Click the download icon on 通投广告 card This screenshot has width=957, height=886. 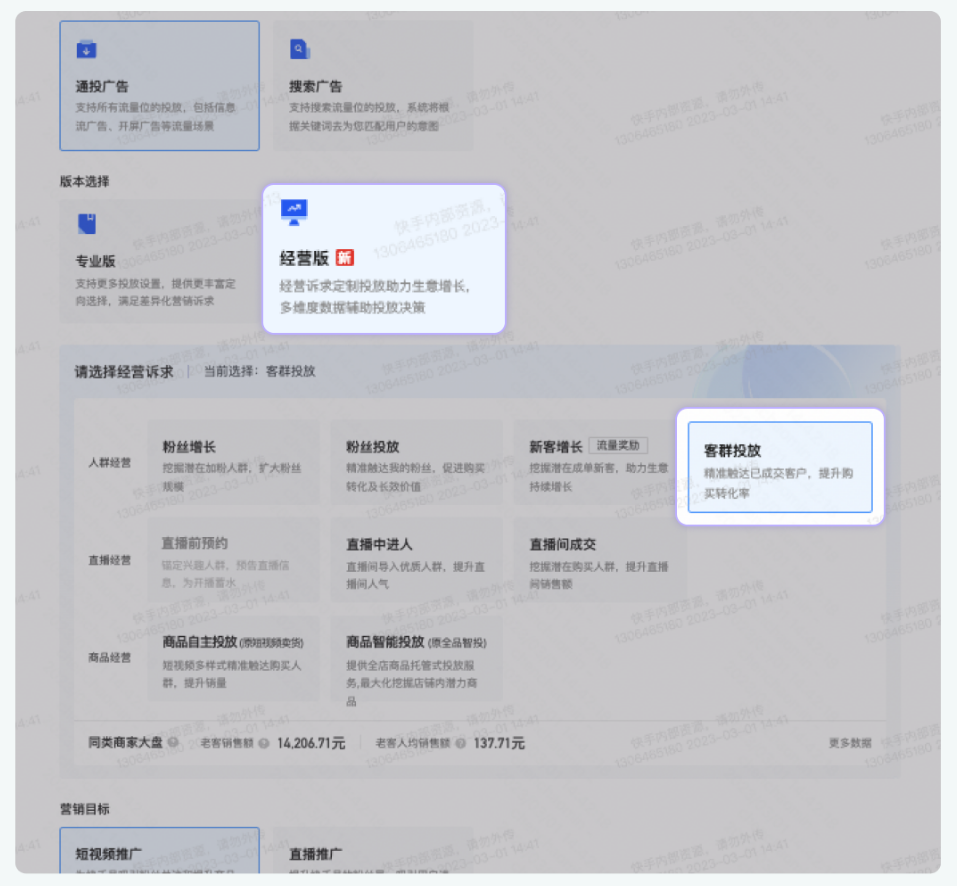click(88, 48)
